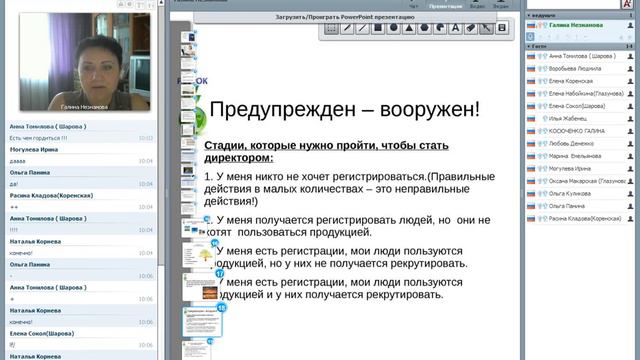Click chat message 'Есть чем гордиться !!!'
Image resolution: width=640 pixels, height=360 pixels.
click(38, 138)
